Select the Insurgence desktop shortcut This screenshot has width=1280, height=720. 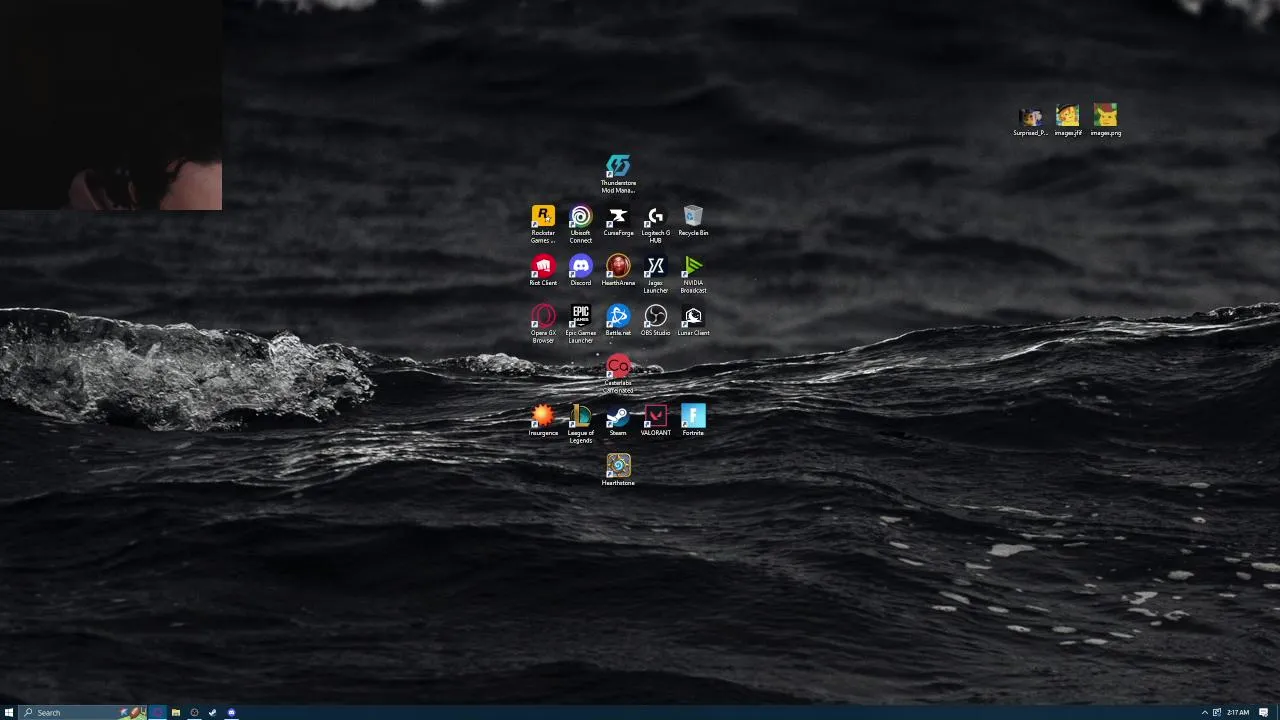(543, 421)
